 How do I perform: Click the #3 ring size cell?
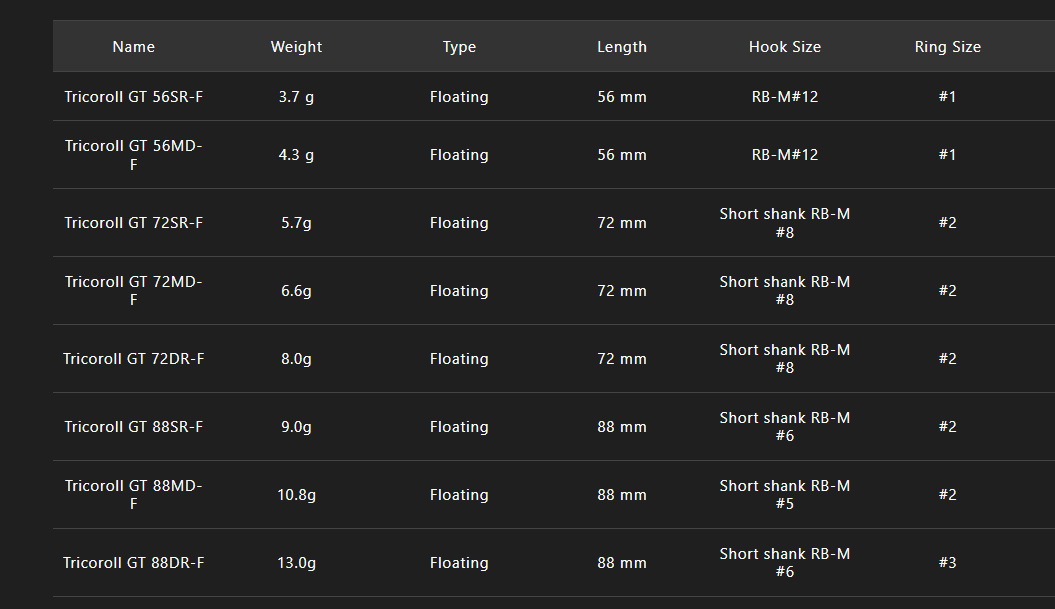[x=947, y=563]
